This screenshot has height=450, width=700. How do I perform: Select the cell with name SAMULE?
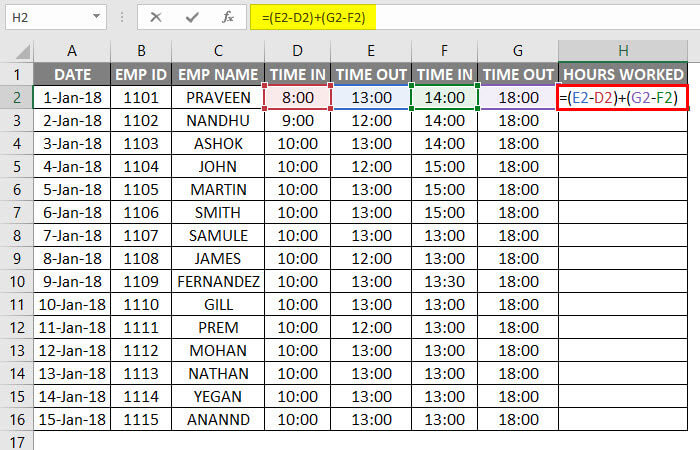218,236
